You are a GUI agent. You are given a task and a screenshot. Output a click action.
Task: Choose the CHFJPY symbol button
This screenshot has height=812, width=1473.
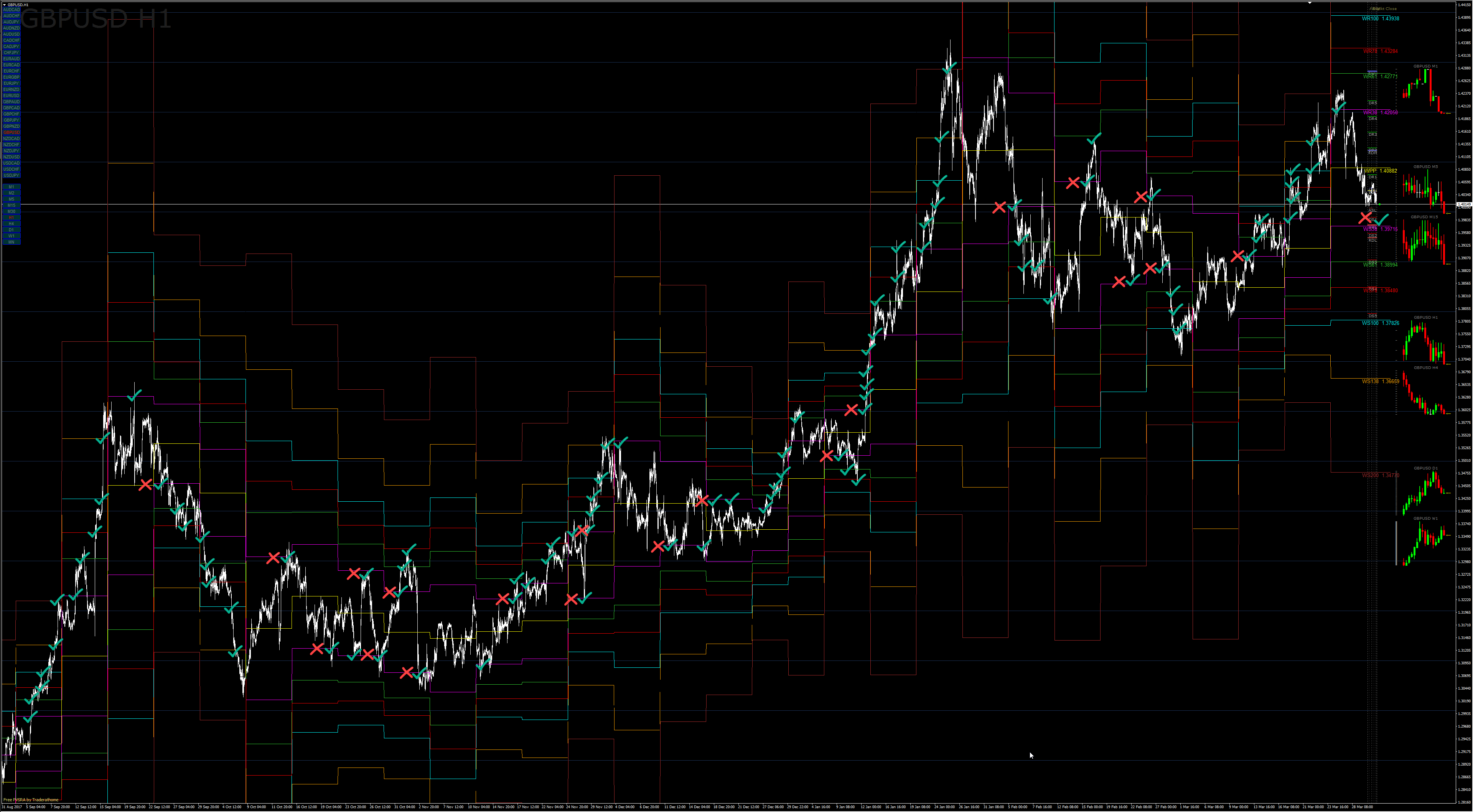point(12,53)
